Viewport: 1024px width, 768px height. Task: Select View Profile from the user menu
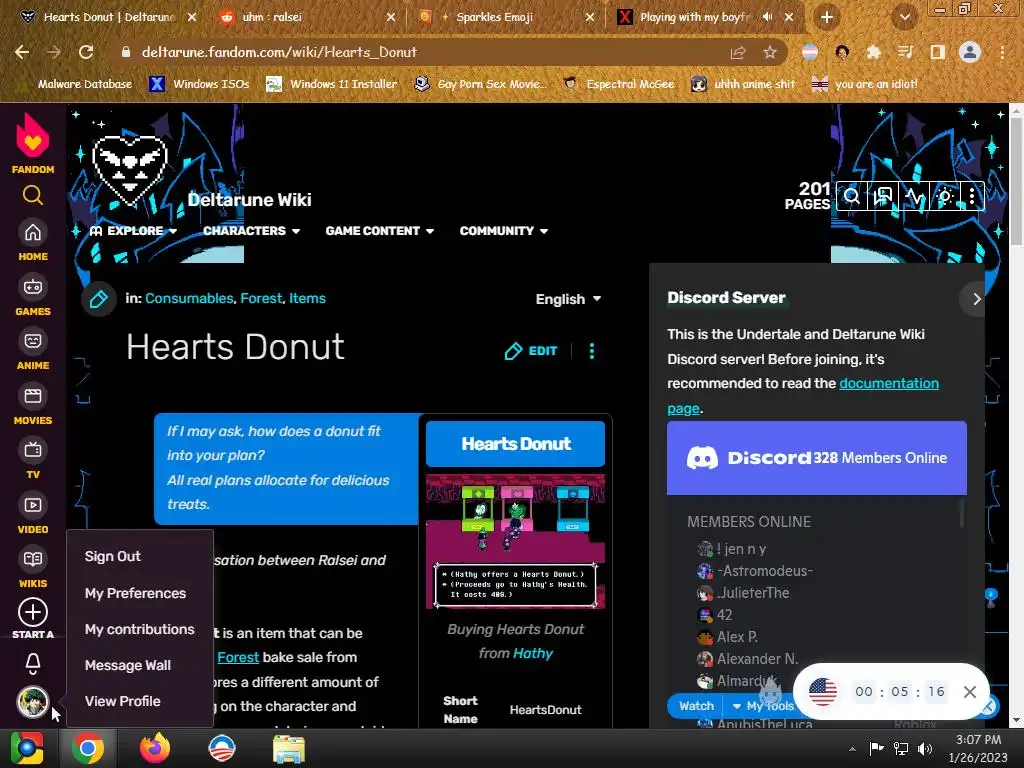pyautogui.click(x=123, y=701)
